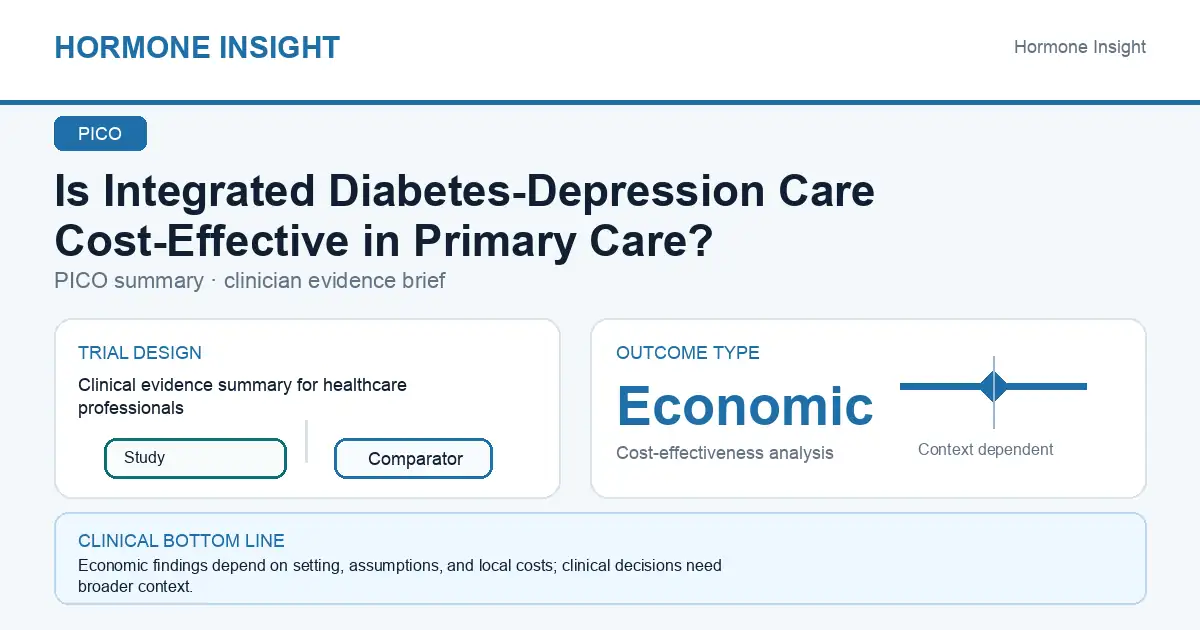Click the vertical divider between Study and Comparator

tap(306, 441)
